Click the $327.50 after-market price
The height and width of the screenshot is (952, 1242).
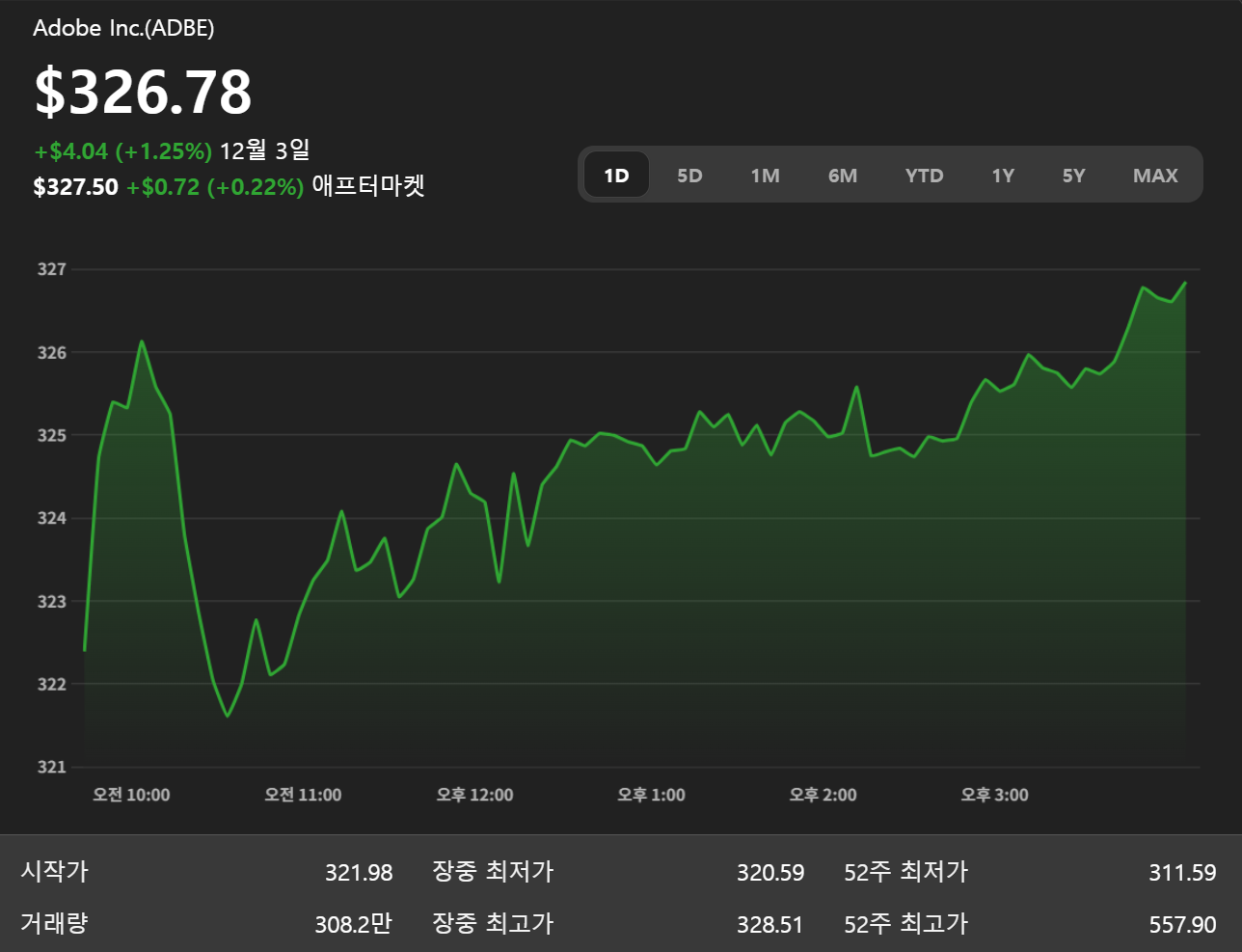75,187
